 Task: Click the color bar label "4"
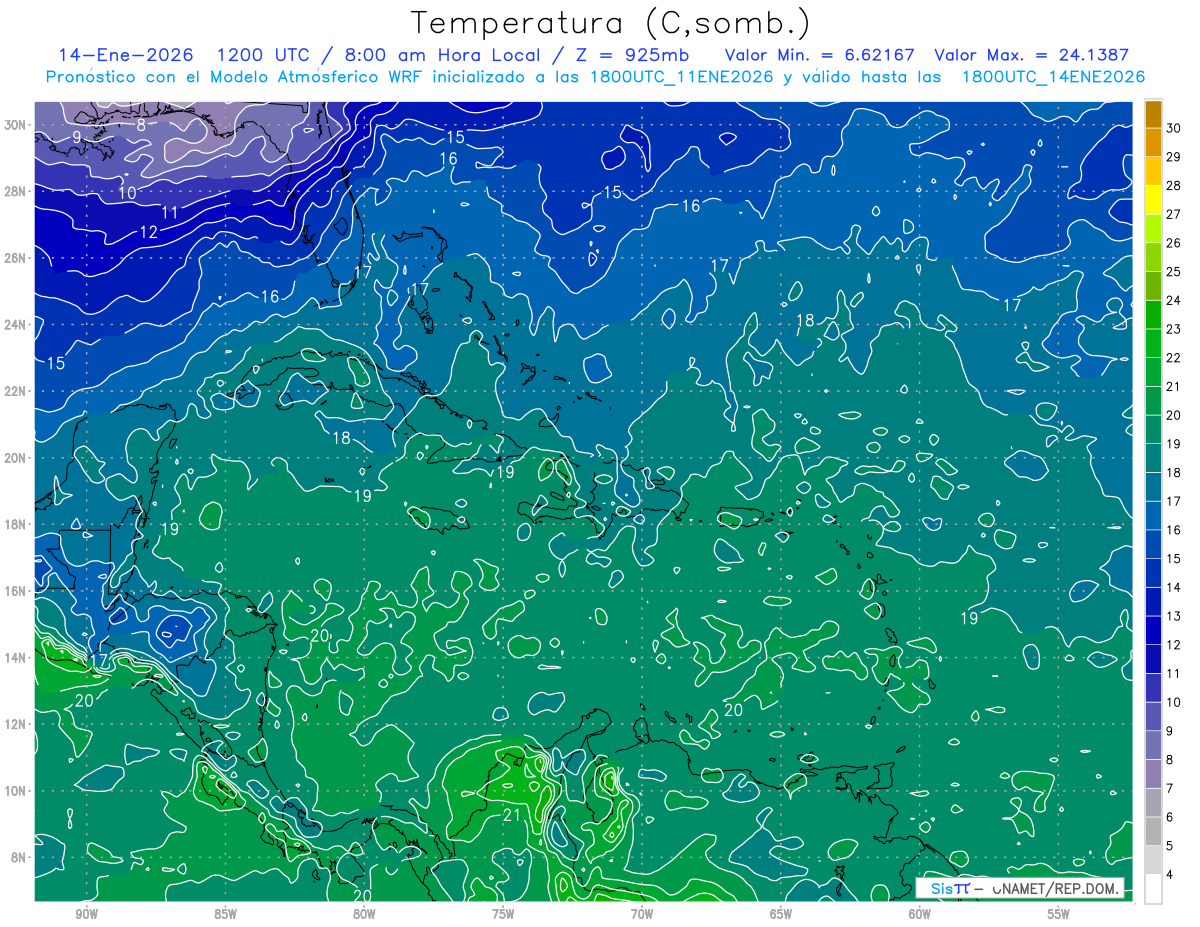pos(1171,874)
